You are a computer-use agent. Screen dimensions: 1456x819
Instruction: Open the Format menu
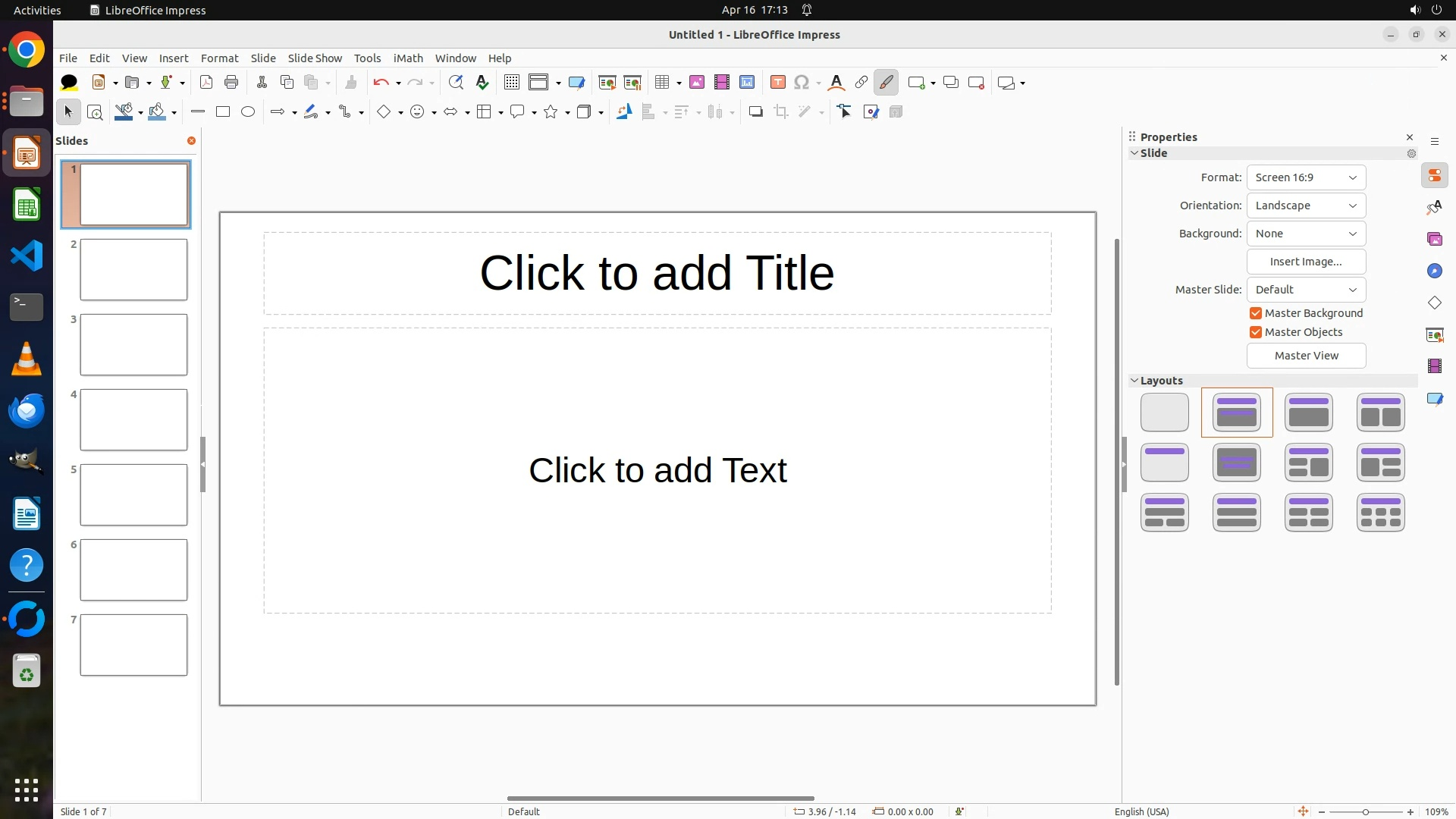[219, 58]
